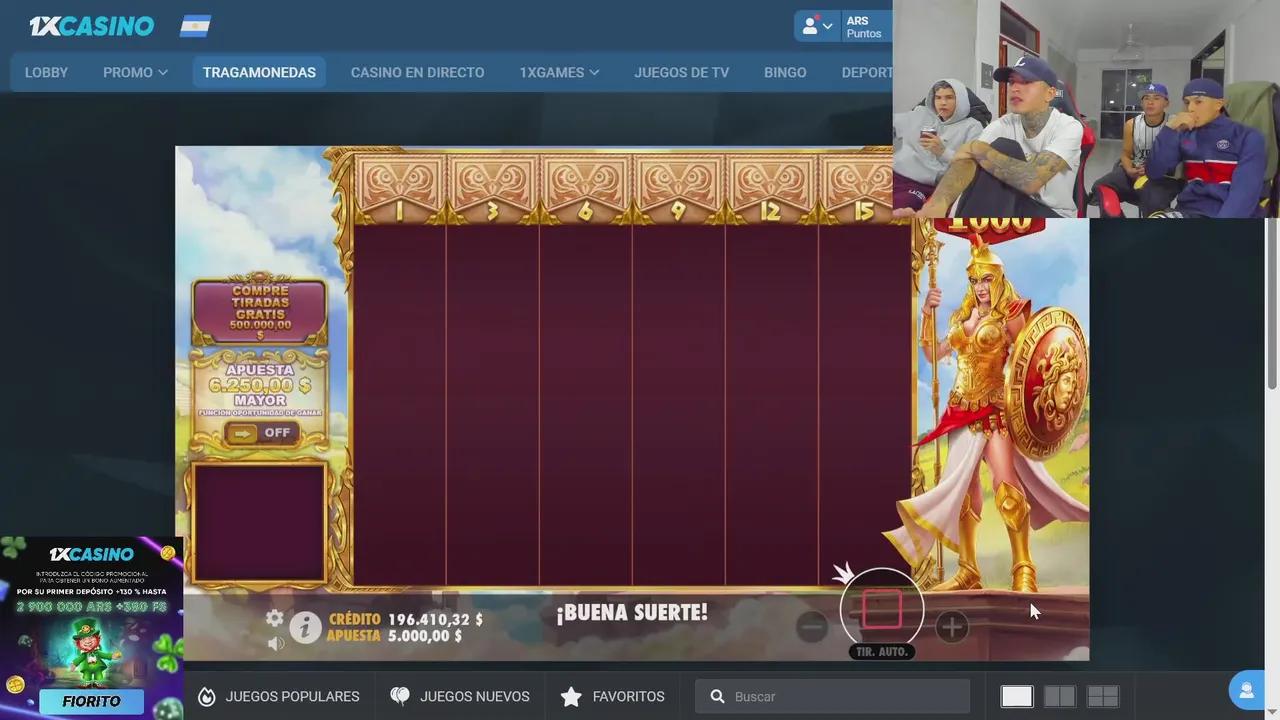Screen dimensions: 1280x720
Task: Click the star icon beside FAVORITOS
Action: (x=571, y=696)
